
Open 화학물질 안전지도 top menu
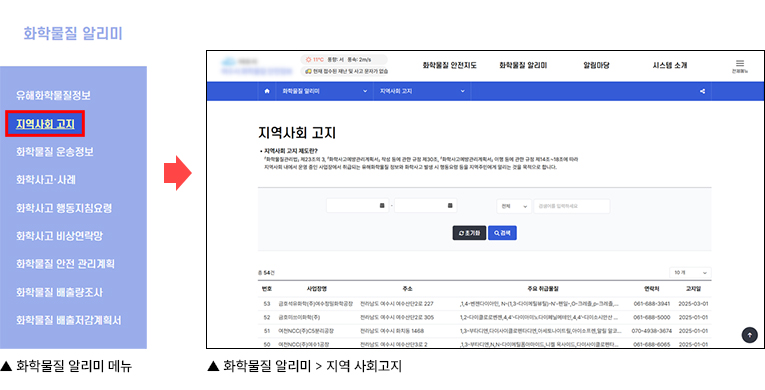(x=449, y=65)
